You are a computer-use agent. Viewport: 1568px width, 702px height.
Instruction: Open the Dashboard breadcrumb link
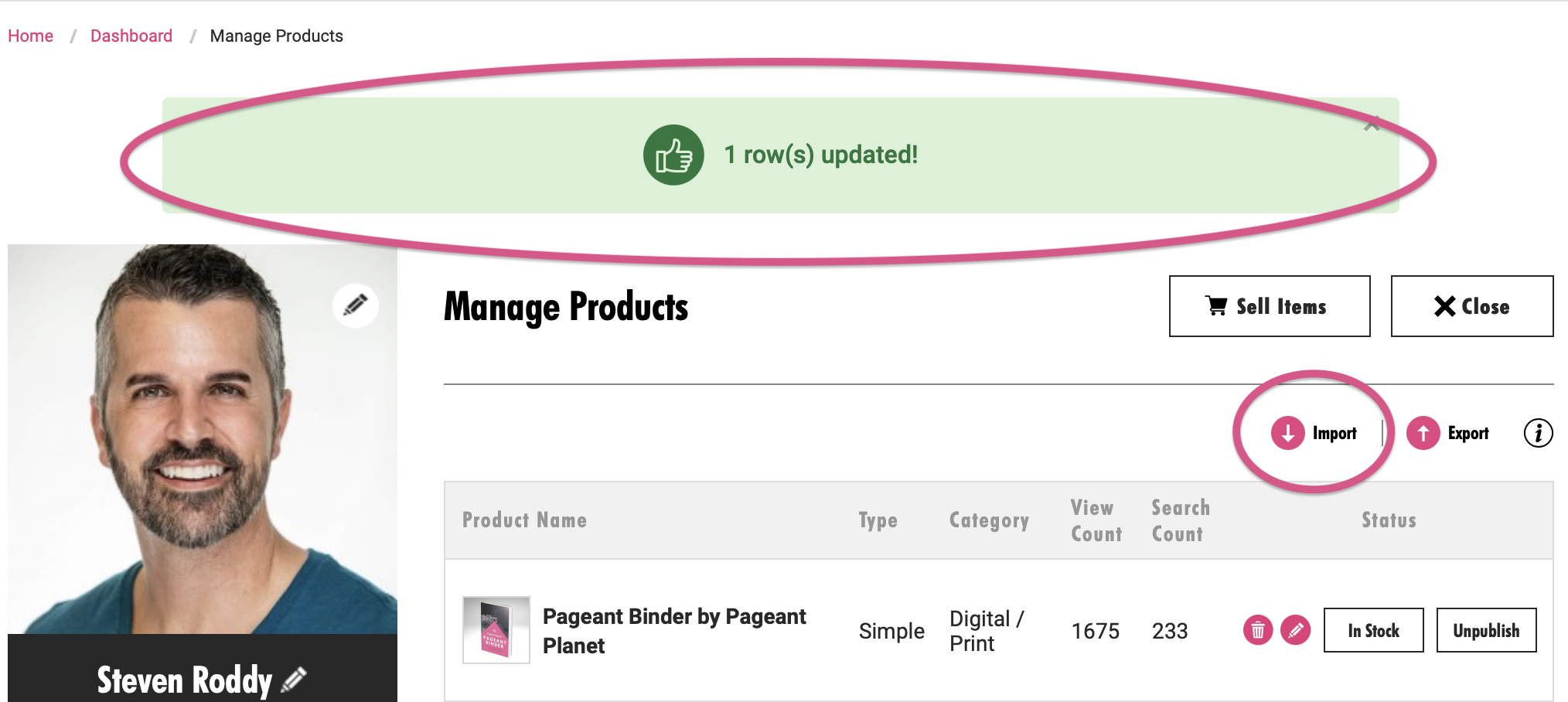click(131, 36)
